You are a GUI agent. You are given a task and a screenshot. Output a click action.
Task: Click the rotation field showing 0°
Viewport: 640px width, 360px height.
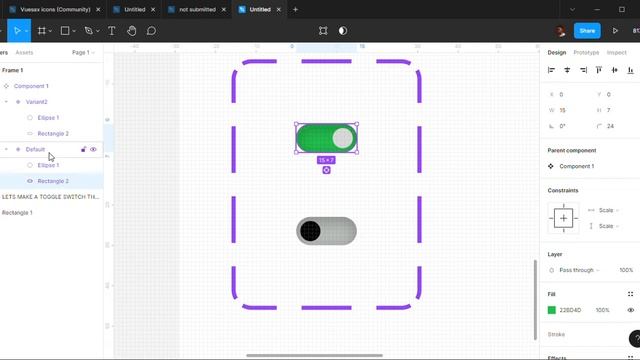[x=567, y=126]
